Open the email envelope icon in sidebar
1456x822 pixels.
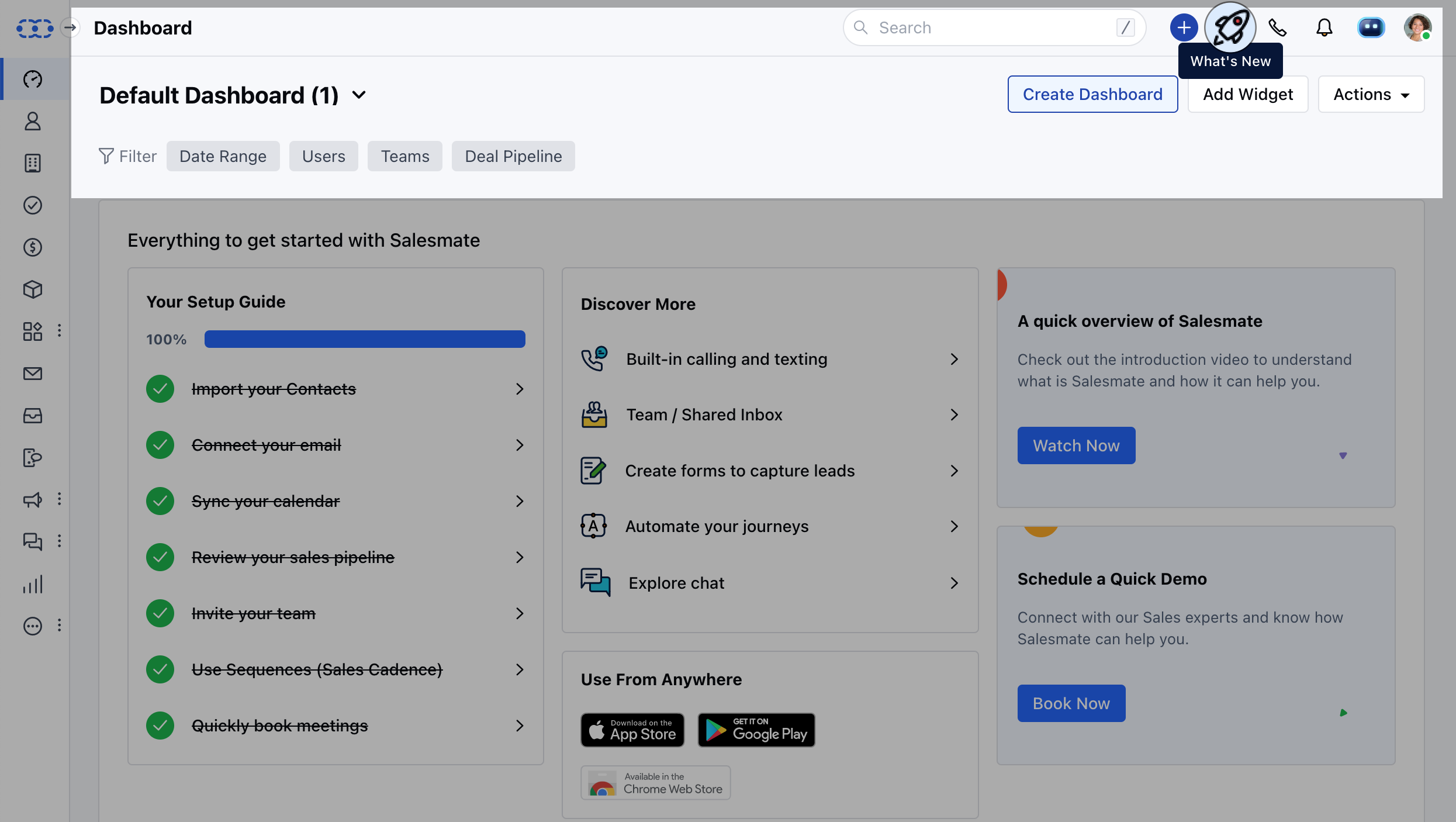(33, 374)
